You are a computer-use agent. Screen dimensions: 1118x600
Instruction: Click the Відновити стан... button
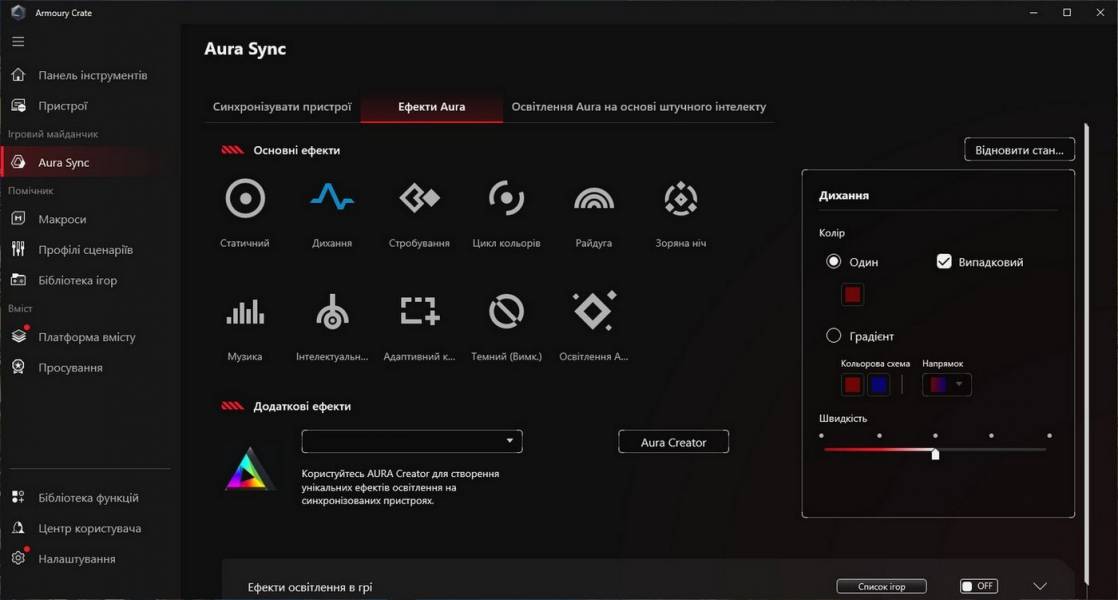tap(1020, 150)
